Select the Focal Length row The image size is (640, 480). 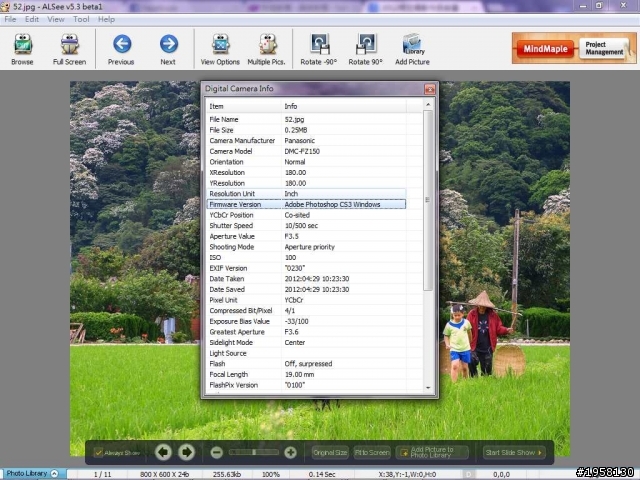coord(306,374)
